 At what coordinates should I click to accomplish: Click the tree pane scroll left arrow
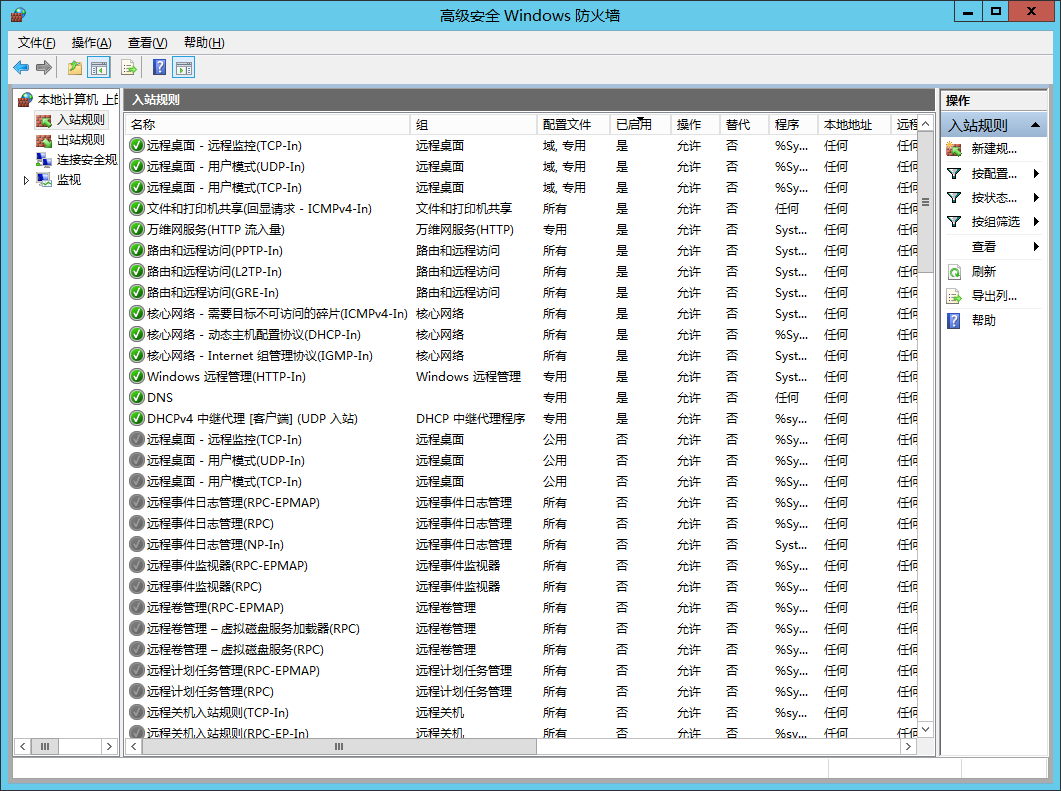(22, 746)
